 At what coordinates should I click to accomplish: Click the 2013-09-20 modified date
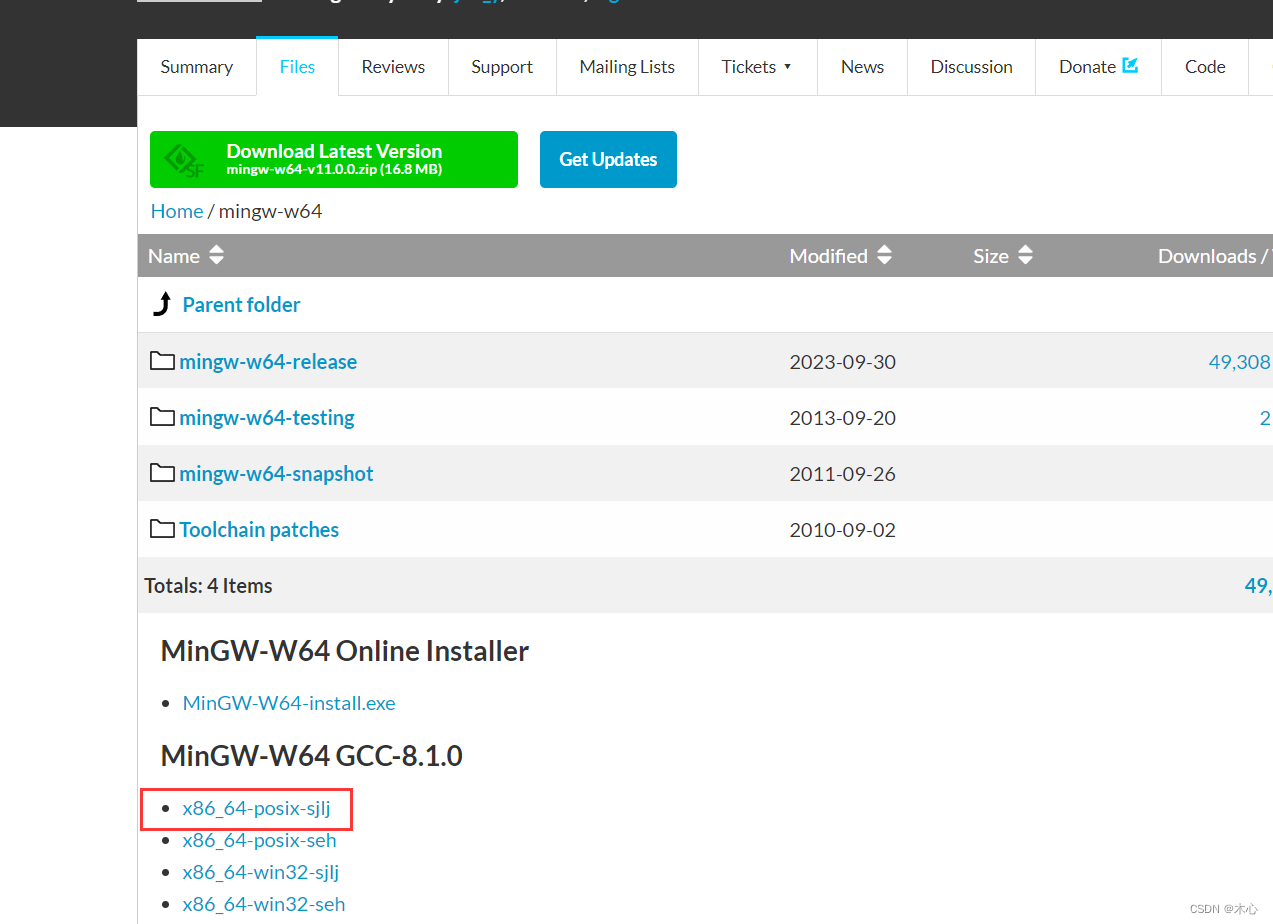pyautogui.click(x=843, y=418)
